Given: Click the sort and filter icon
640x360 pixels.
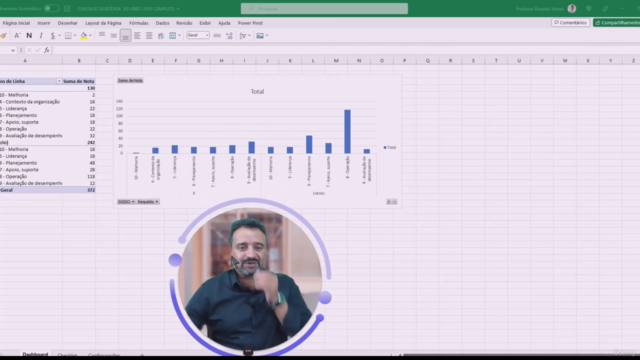Looking at the screenshot, I should coord(242,36).
